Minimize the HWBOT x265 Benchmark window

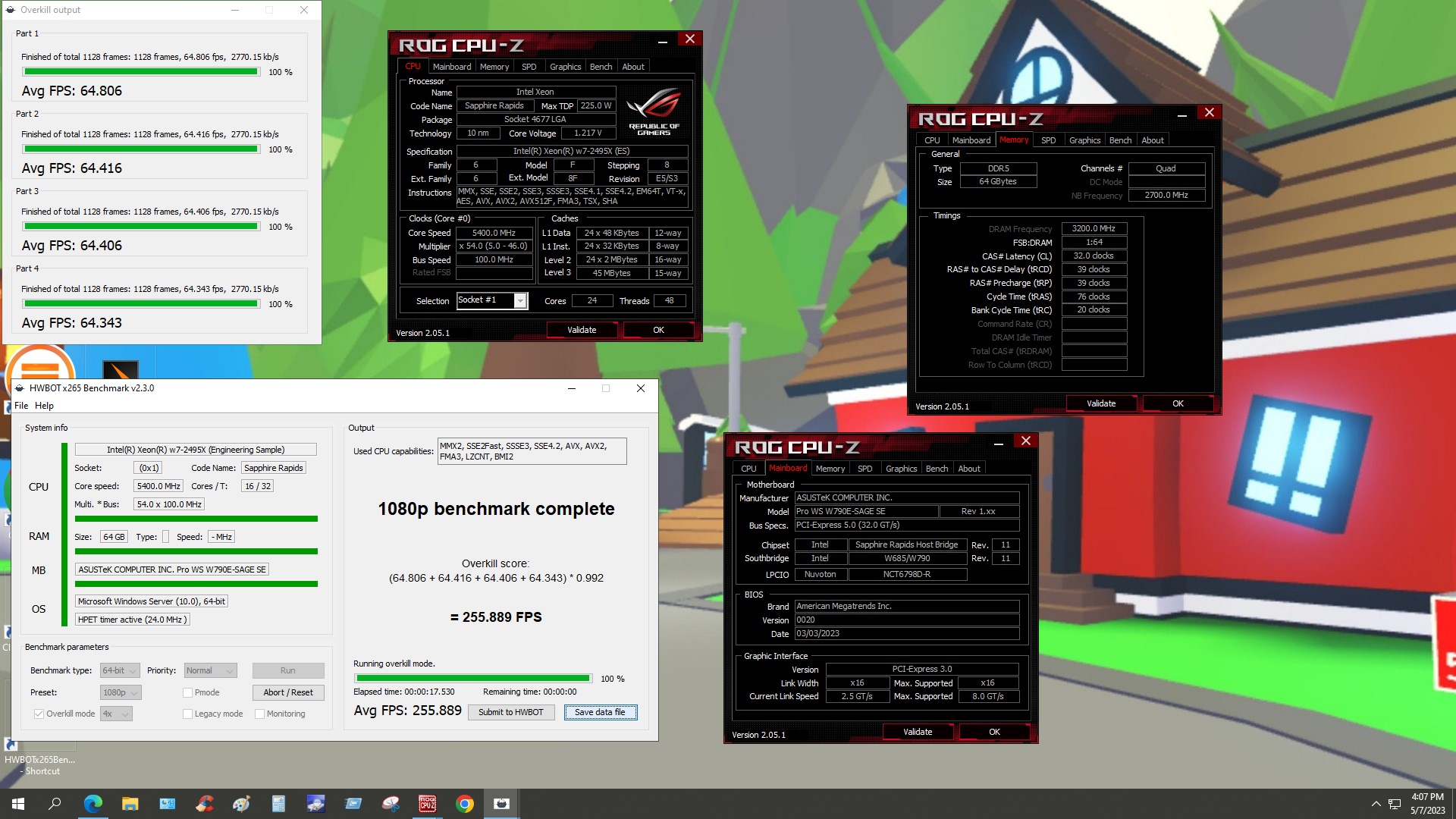point(572,388)
